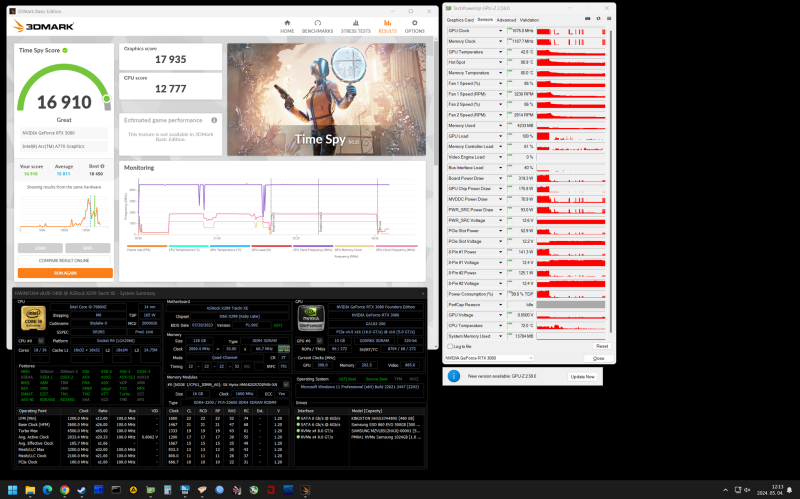The height and width of the screenshot is (499, 800).
Task: Select the Sensors tab in GPU-Z
Action: tap(485, 20)
